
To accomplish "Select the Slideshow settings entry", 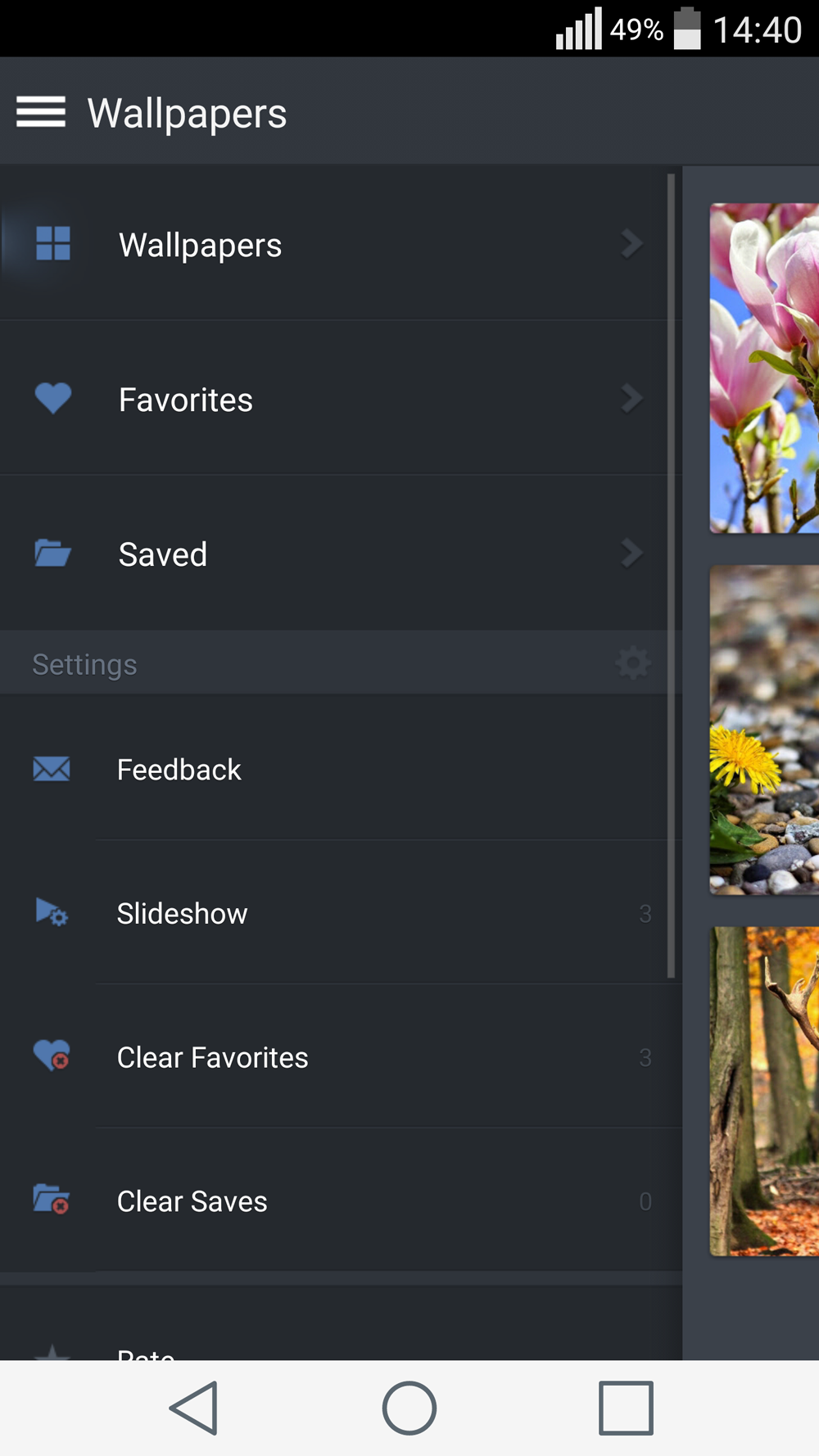I will 182,913.
